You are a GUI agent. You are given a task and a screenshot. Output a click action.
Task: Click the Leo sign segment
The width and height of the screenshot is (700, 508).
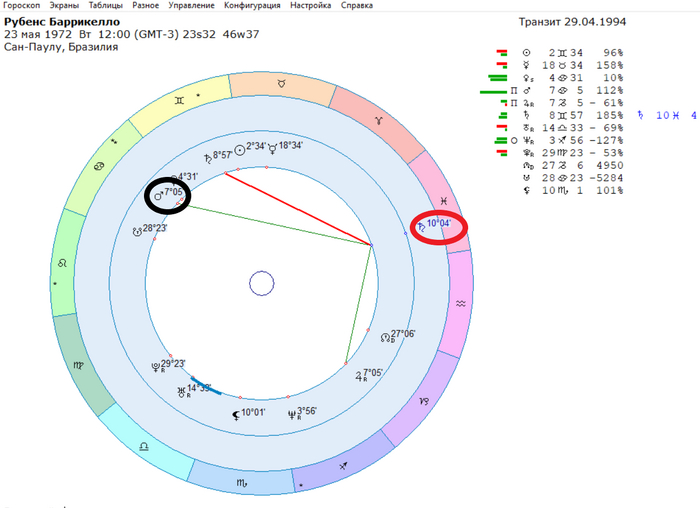point(62,263)
